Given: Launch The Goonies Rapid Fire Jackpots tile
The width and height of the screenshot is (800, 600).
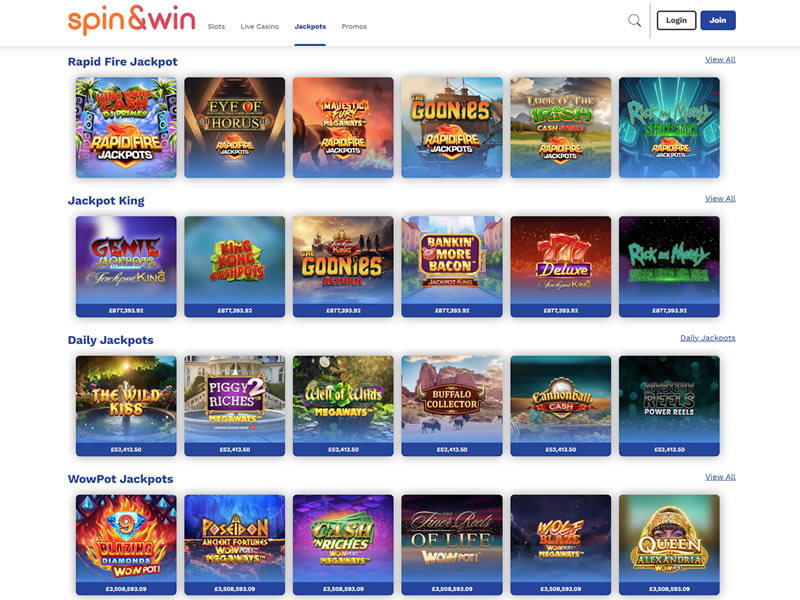Looking at the screenshot, I should (x=452, y=128).
